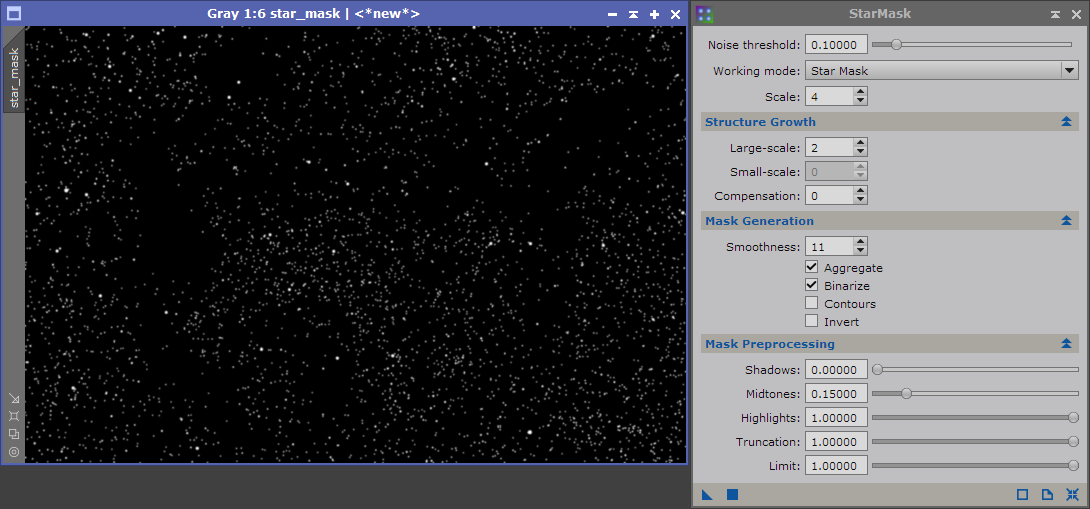
Task: Click the Smoothness value field
Action: tap(830, 246)
